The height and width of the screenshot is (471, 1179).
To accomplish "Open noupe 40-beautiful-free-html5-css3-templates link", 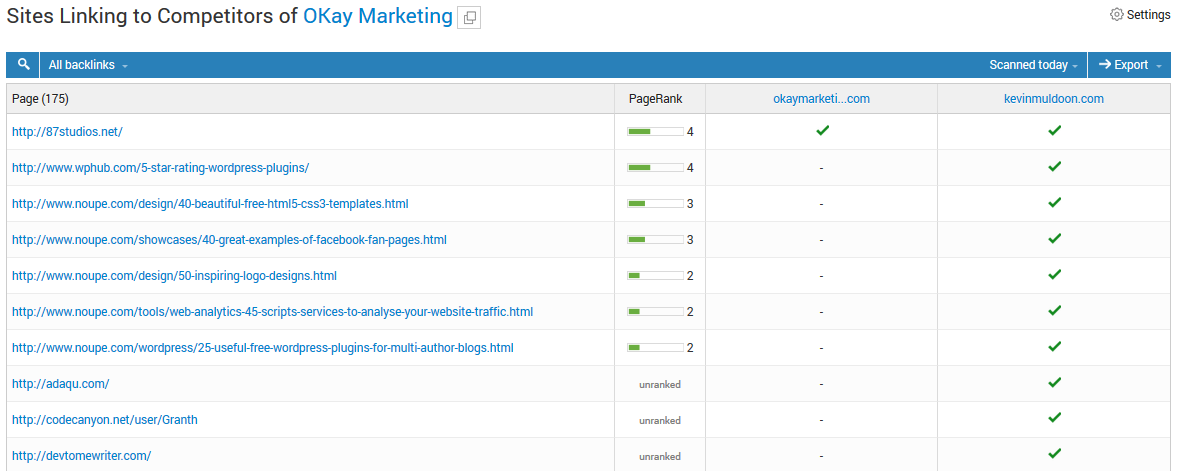I will (210, 204).
